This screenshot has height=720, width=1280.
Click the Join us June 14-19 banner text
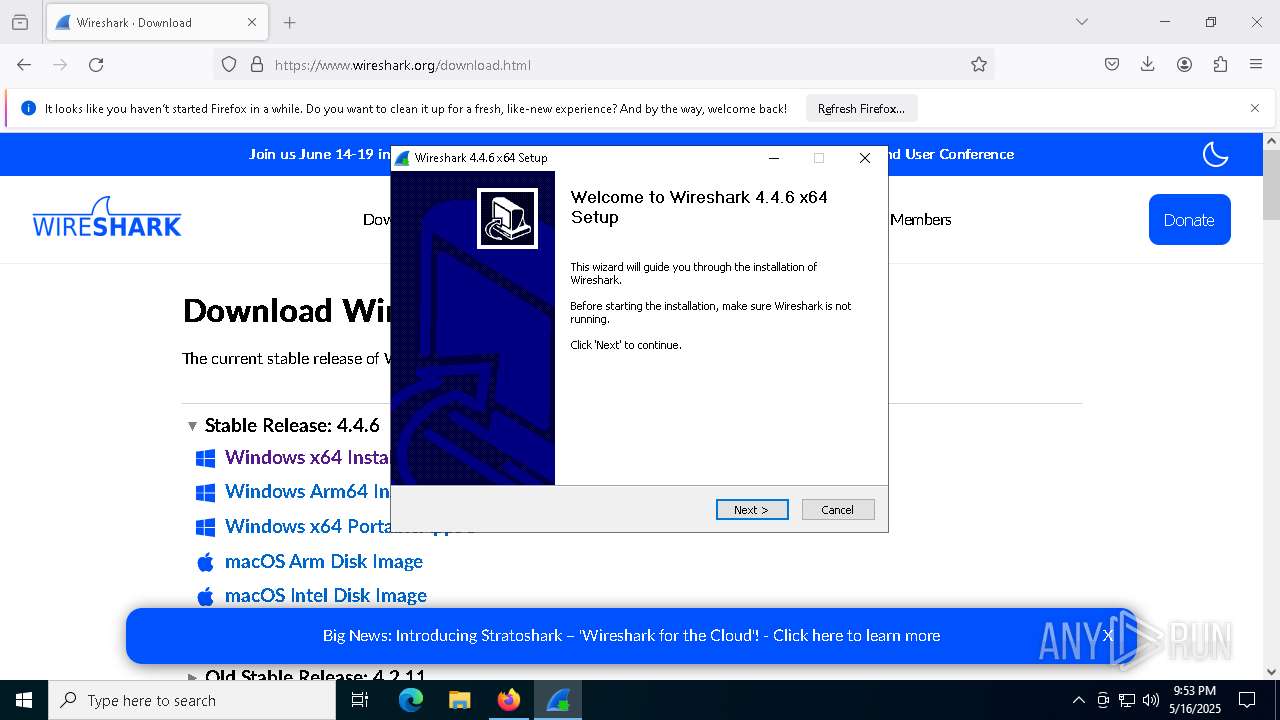320,154
